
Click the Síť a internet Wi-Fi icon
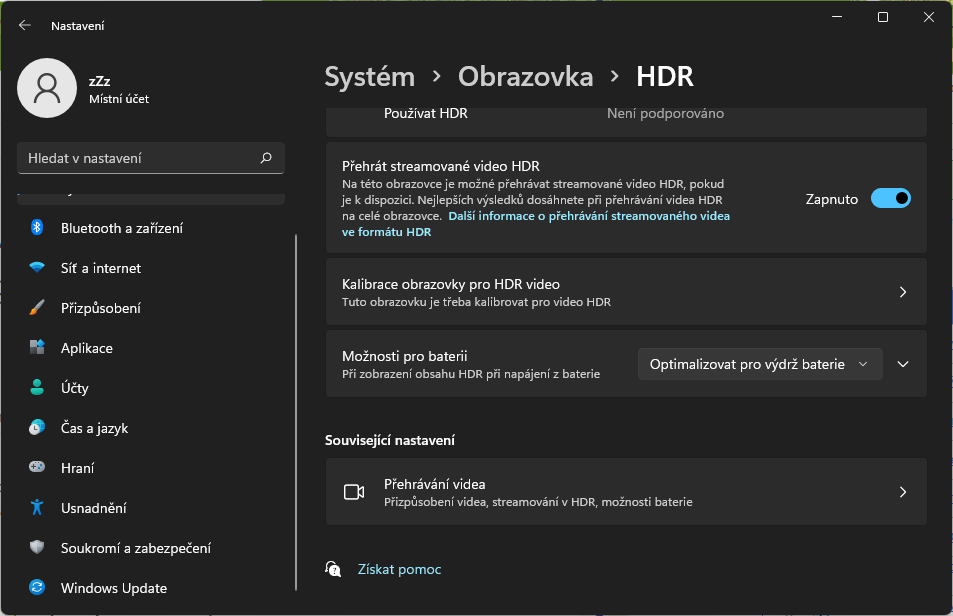(x=37, y=268)
